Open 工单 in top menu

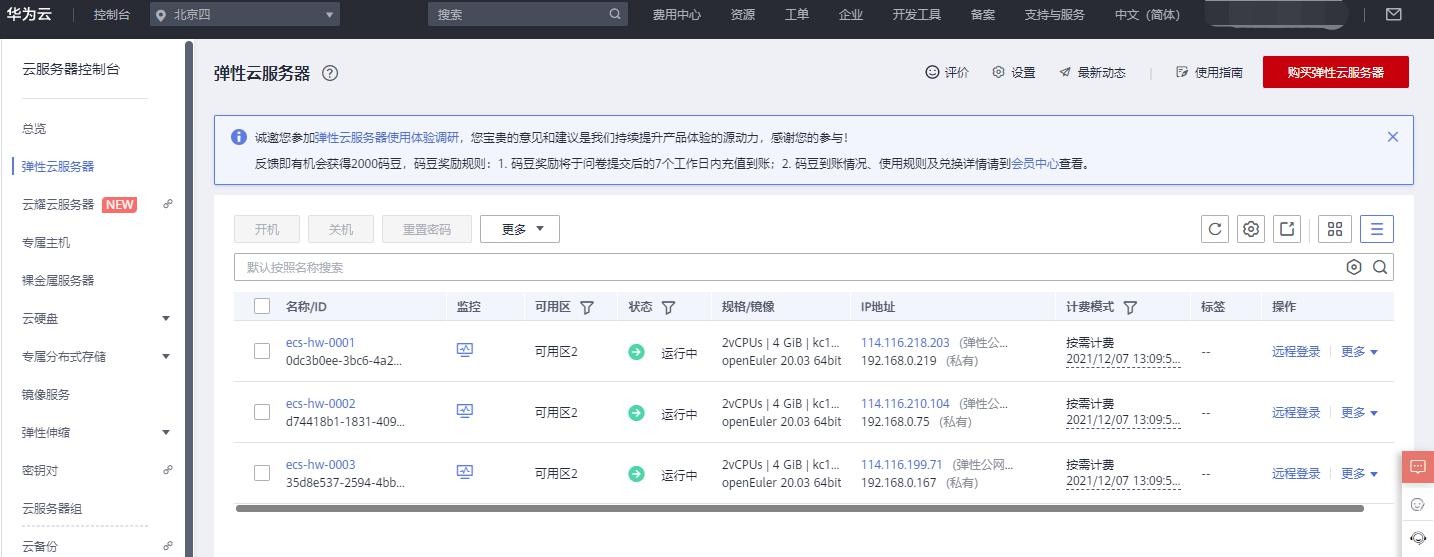click(797, 15)
